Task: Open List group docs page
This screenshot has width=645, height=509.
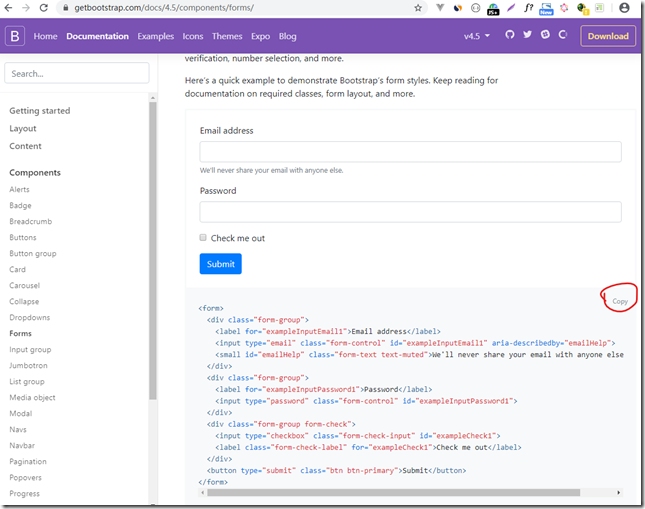Action: pyautogui.click(x=27, y=381)
